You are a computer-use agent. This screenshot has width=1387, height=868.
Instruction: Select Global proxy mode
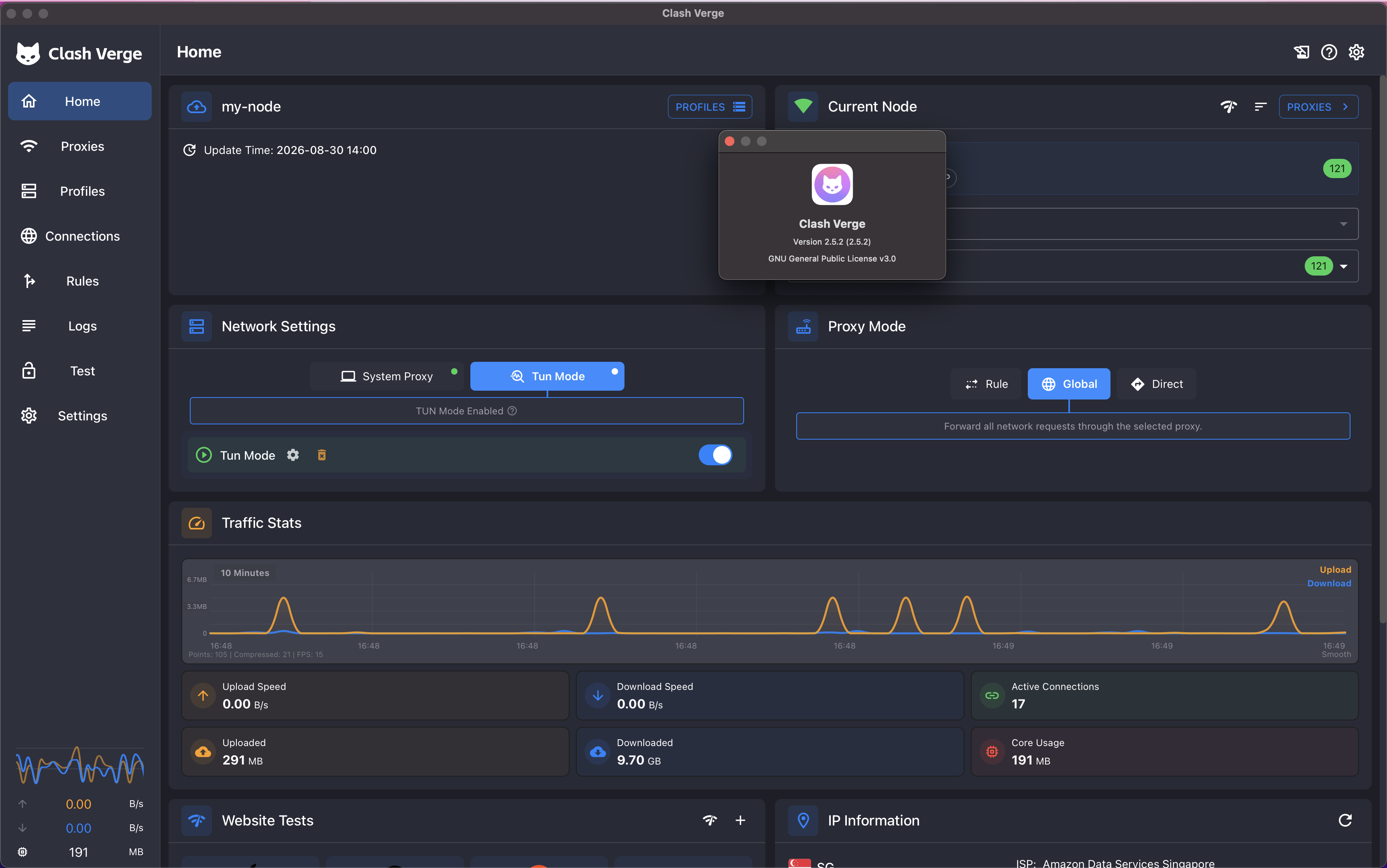1069,384
